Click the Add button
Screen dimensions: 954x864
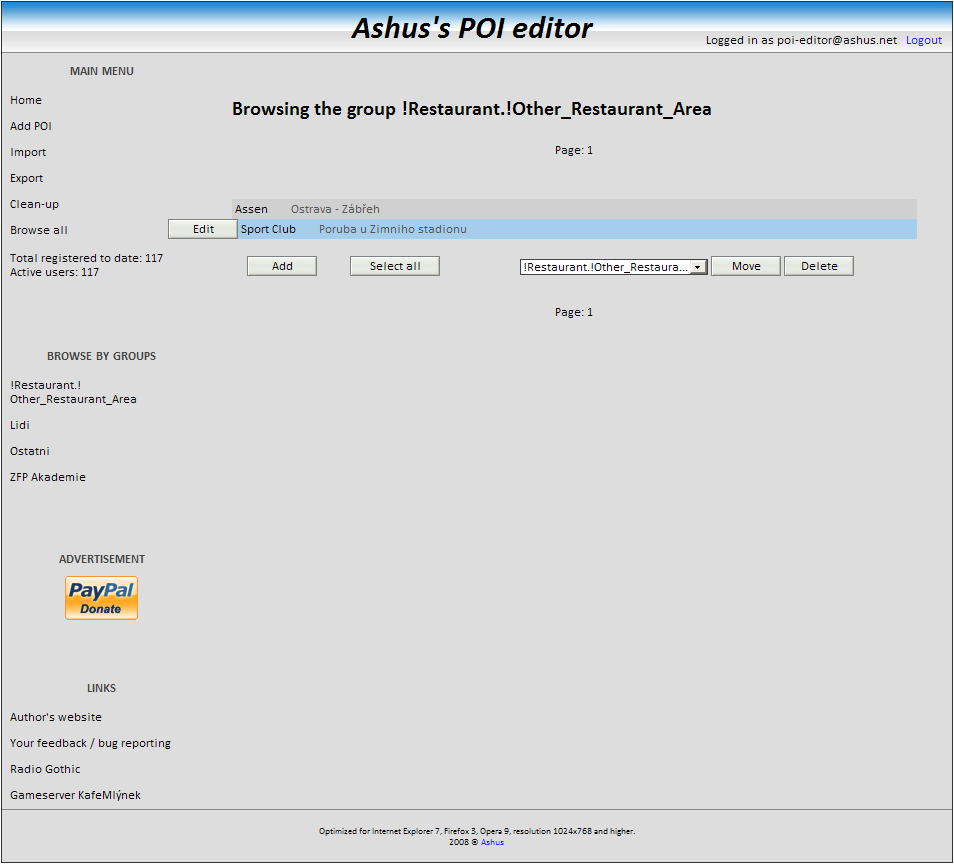pos(282,266)
